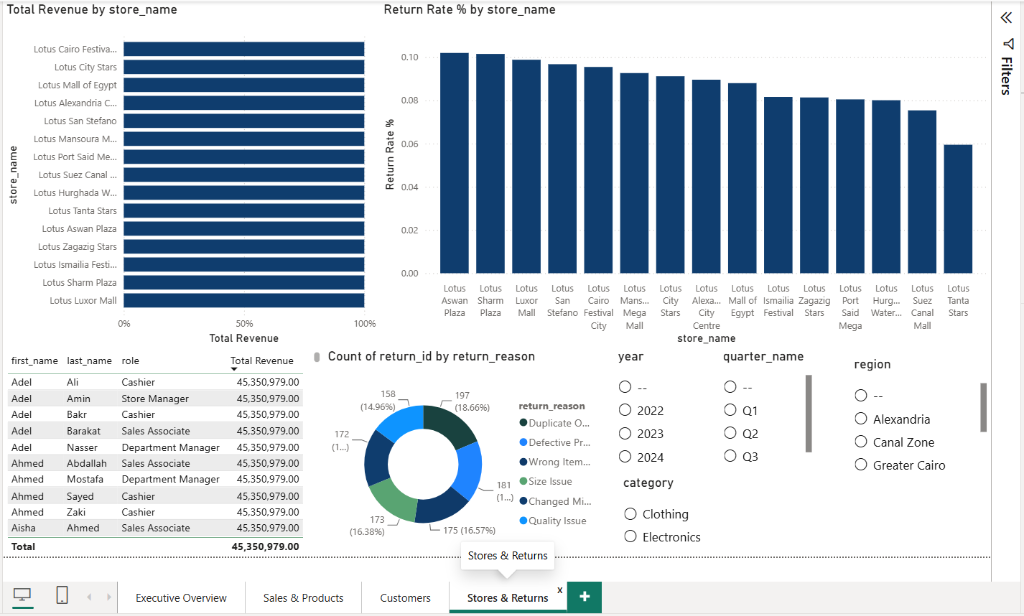Screen dimensions: 1024x616
Task: Click the last_name column header
Action: (x=89, y=361)
